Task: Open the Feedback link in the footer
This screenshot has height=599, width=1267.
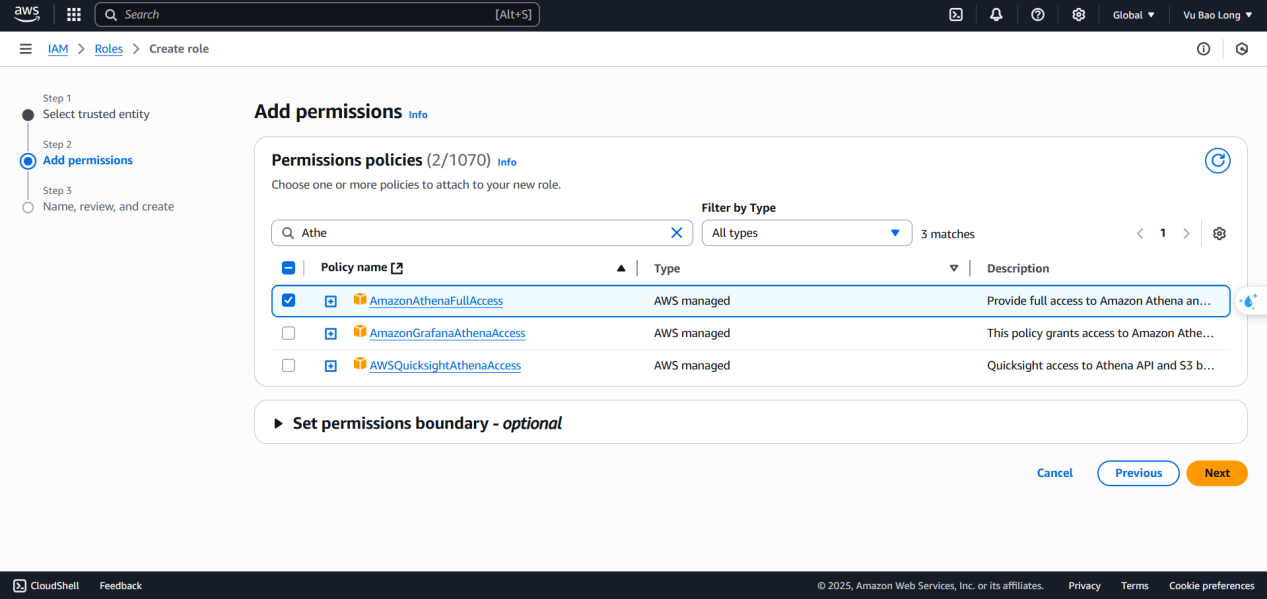Action: point(121,586)
